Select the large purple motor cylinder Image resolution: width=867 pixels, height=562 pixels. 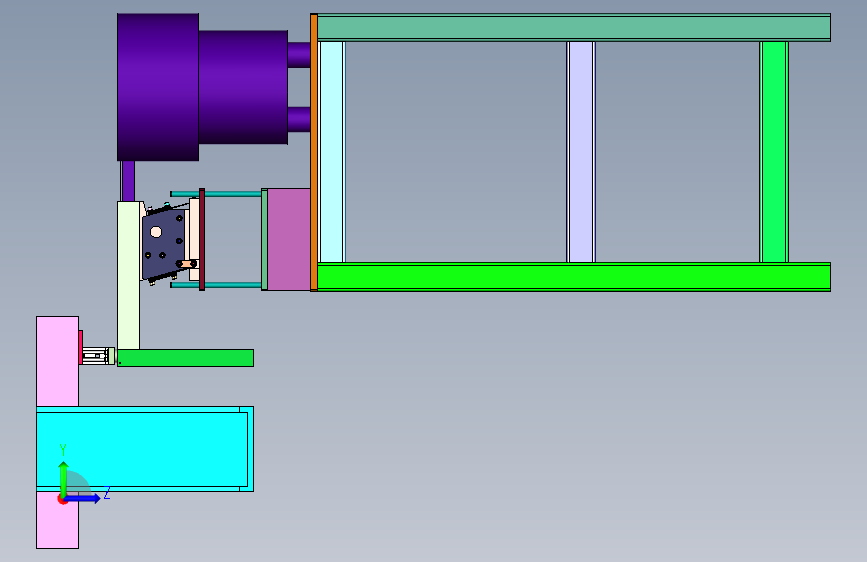click(x=158, y=87)
